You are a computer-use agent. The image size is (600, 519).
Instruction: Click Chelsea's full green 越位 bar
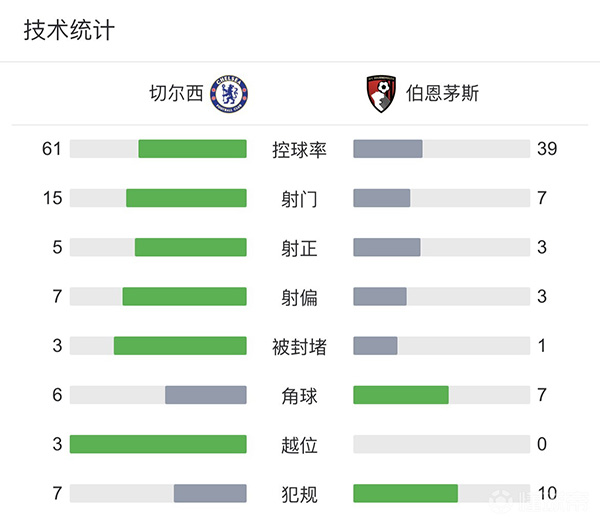tap(158, 444)
